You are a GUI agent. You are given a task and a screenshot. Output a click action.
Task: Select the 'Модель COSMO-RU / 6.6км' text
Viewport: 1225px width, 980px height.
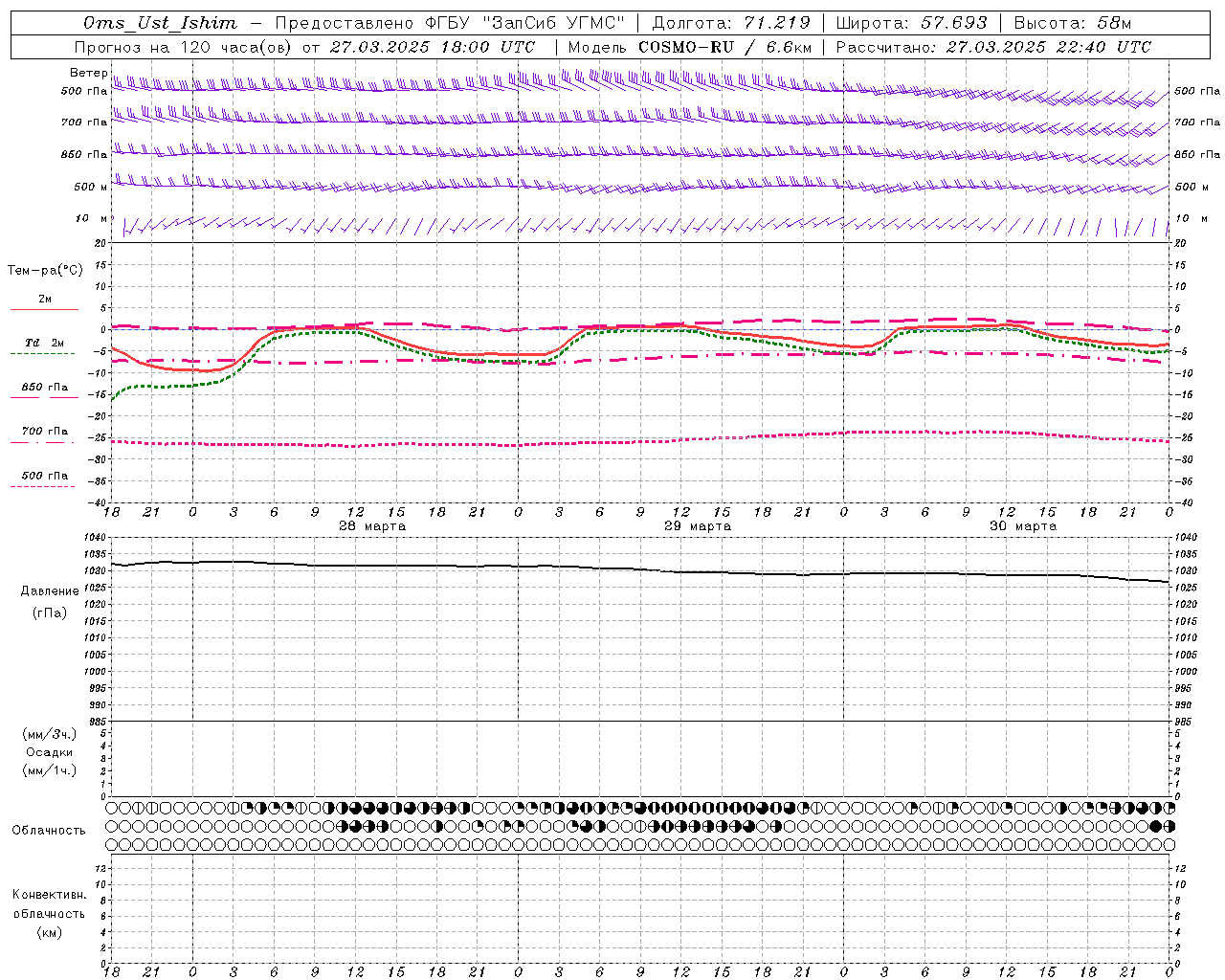[690, 47]
